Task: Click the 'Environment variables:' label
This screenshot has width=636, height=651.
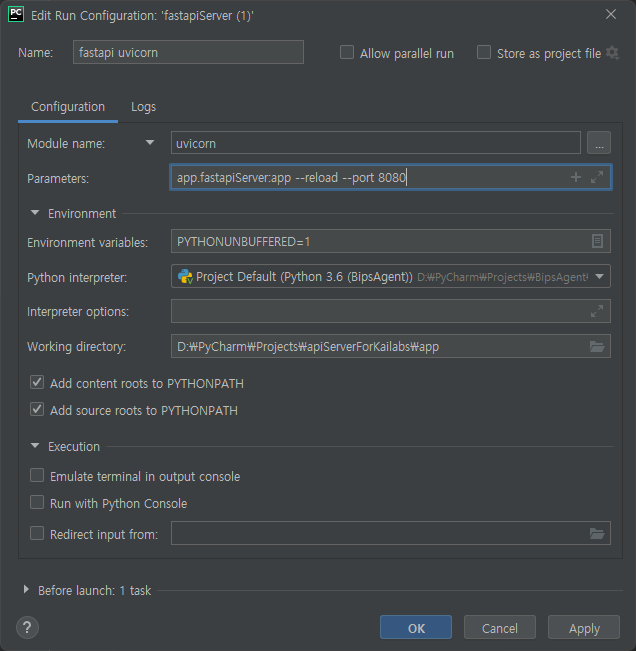Action: pyautogui.click(x=87, y=242)
